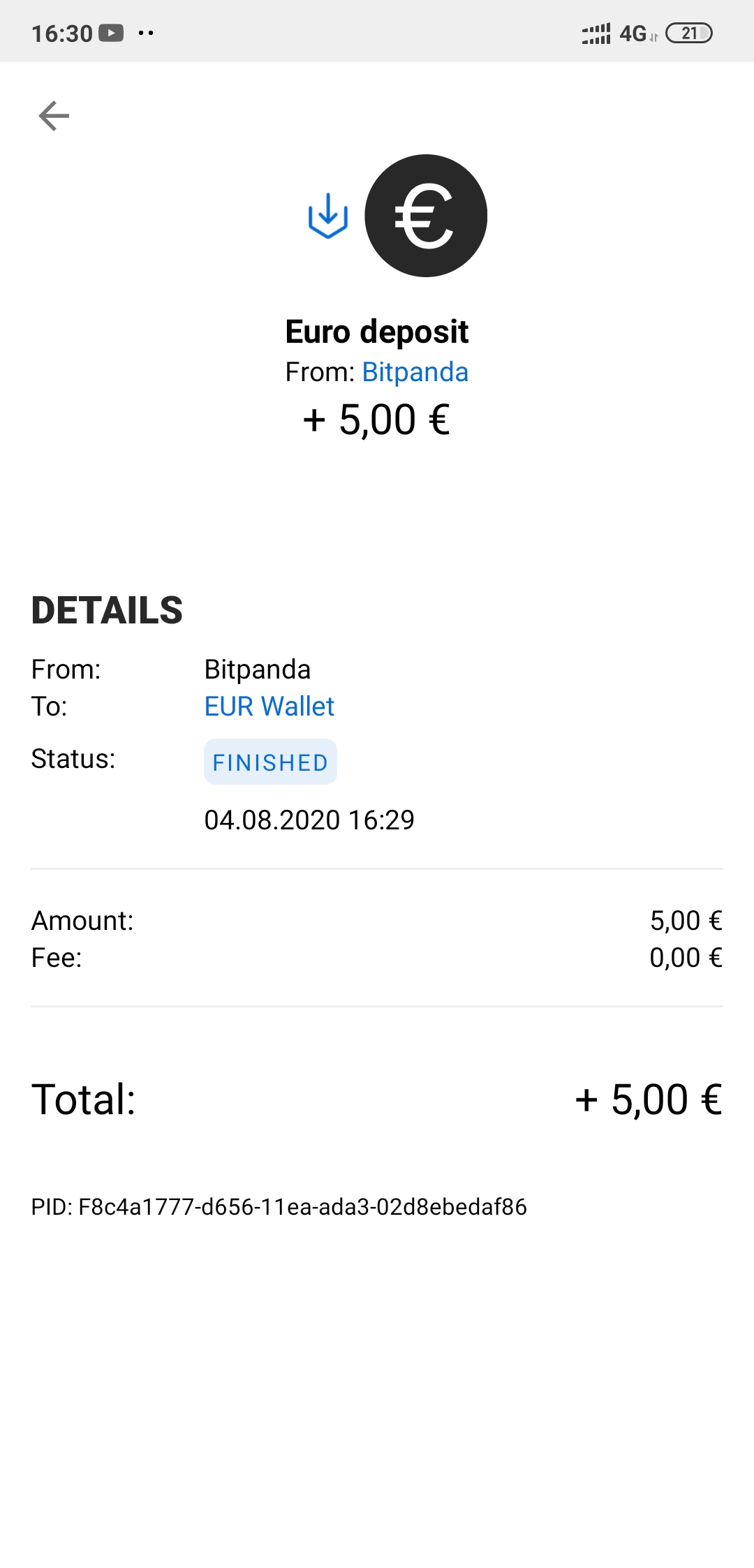Tap the battery indicator showing 21
Screen dimensions: 754x1568
688,33
